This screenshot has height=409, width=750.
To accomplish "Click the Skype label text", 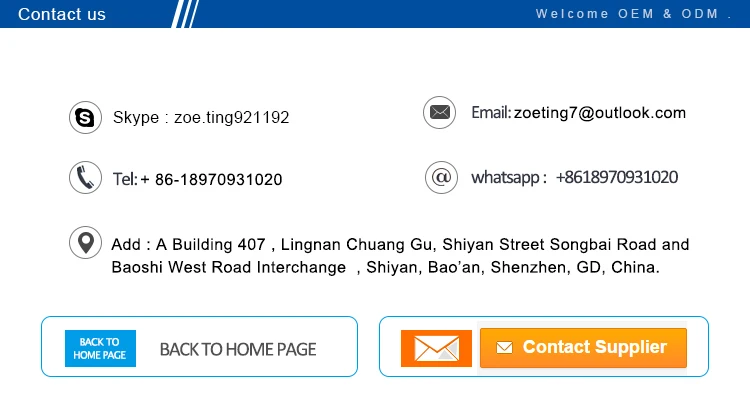I will click(135, 118).
